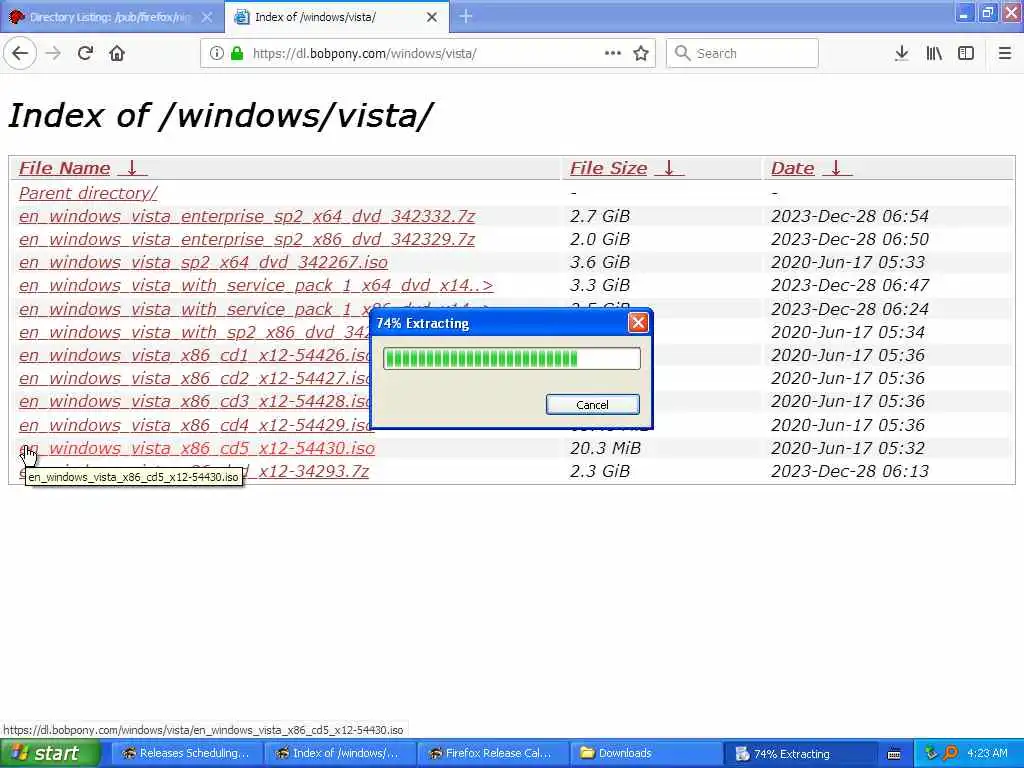Go back using the browser back arrow
The width and height of the screenshot is (1024, 768).
coord(20,53)
